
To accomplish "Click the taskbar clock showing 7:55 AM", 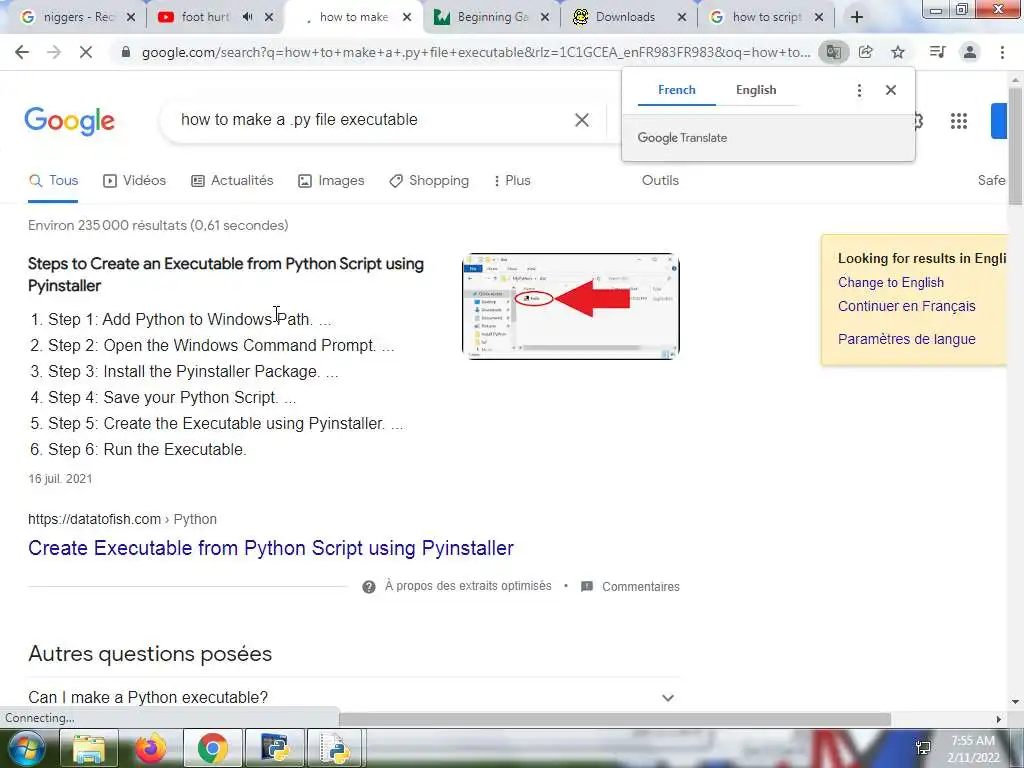I will click(973, 750).
